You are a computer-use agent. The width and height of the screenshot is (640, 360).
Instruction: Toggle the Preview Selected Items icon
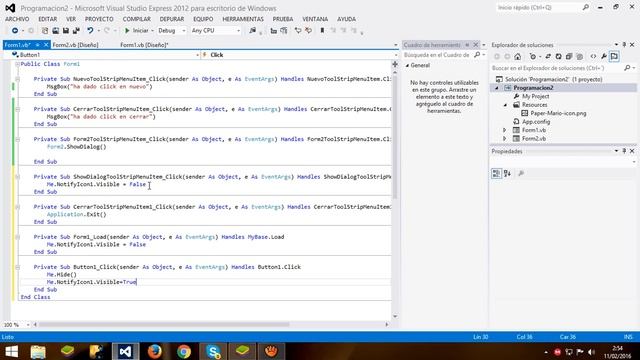[614, 57]
